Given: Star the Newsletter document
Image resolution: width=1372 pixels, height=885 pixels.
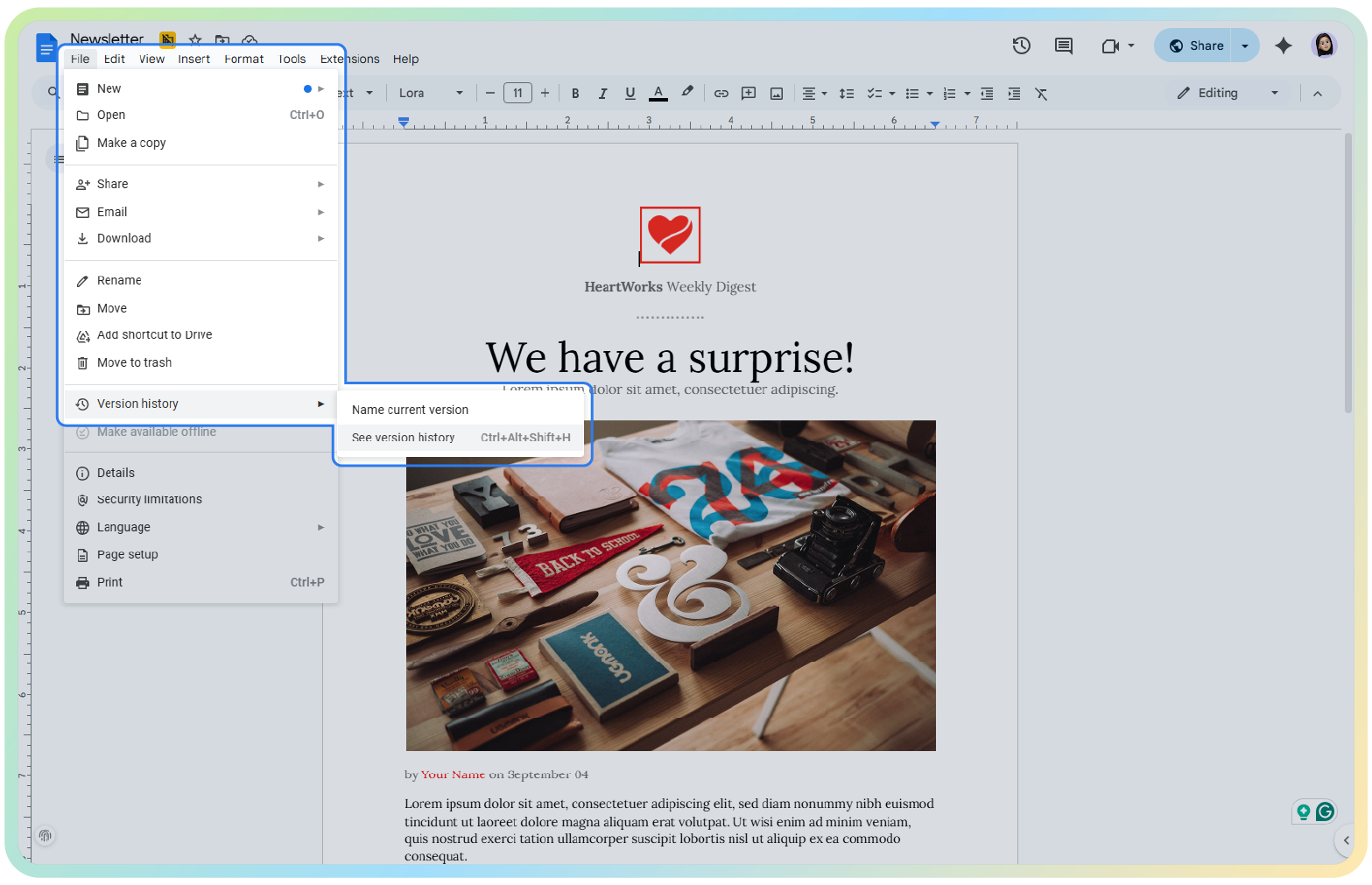Looking at the screenshot, I should coord(195,39).
